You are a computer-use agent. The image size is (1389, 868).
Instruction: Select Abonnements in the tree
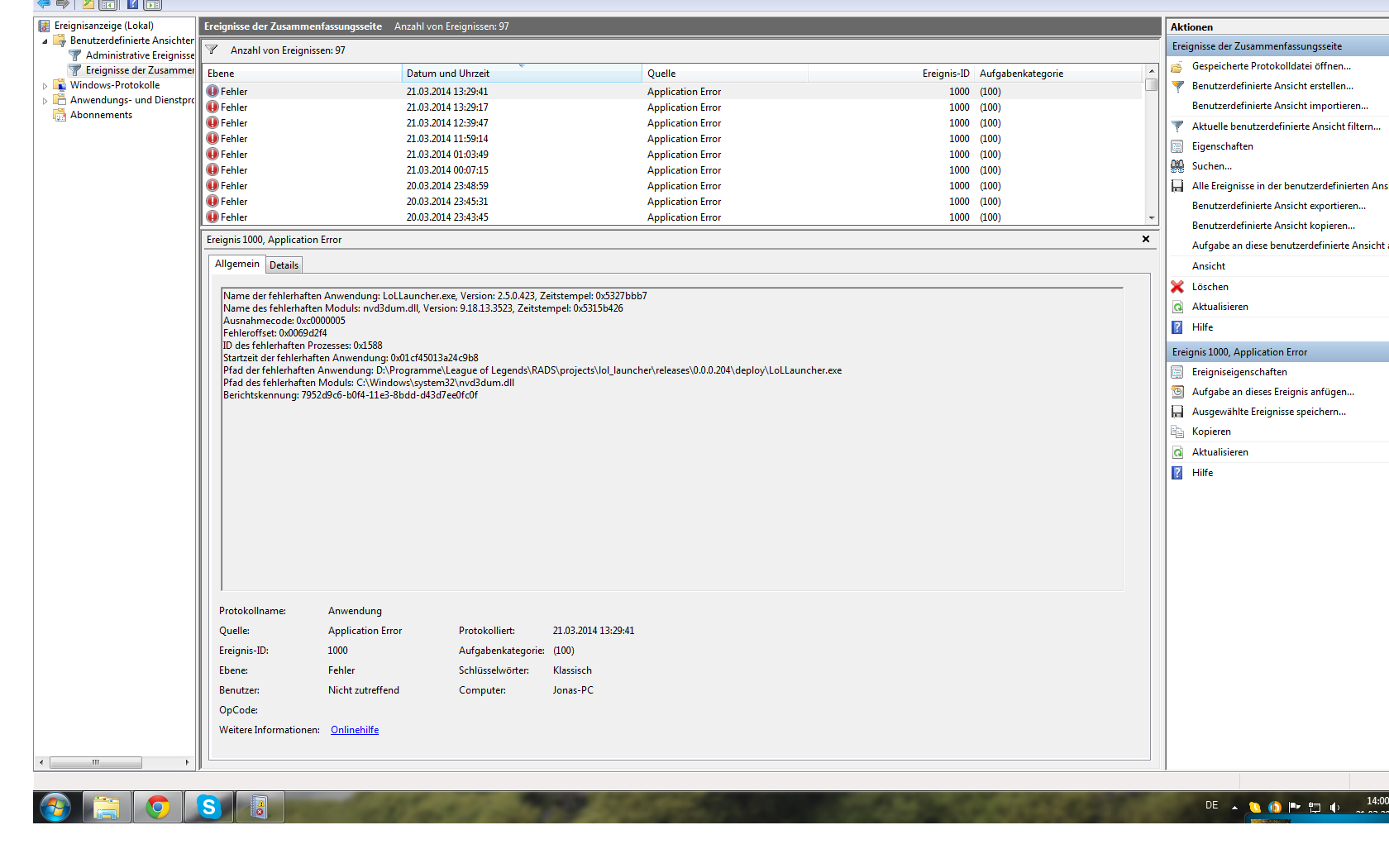[x=101, y=115]
